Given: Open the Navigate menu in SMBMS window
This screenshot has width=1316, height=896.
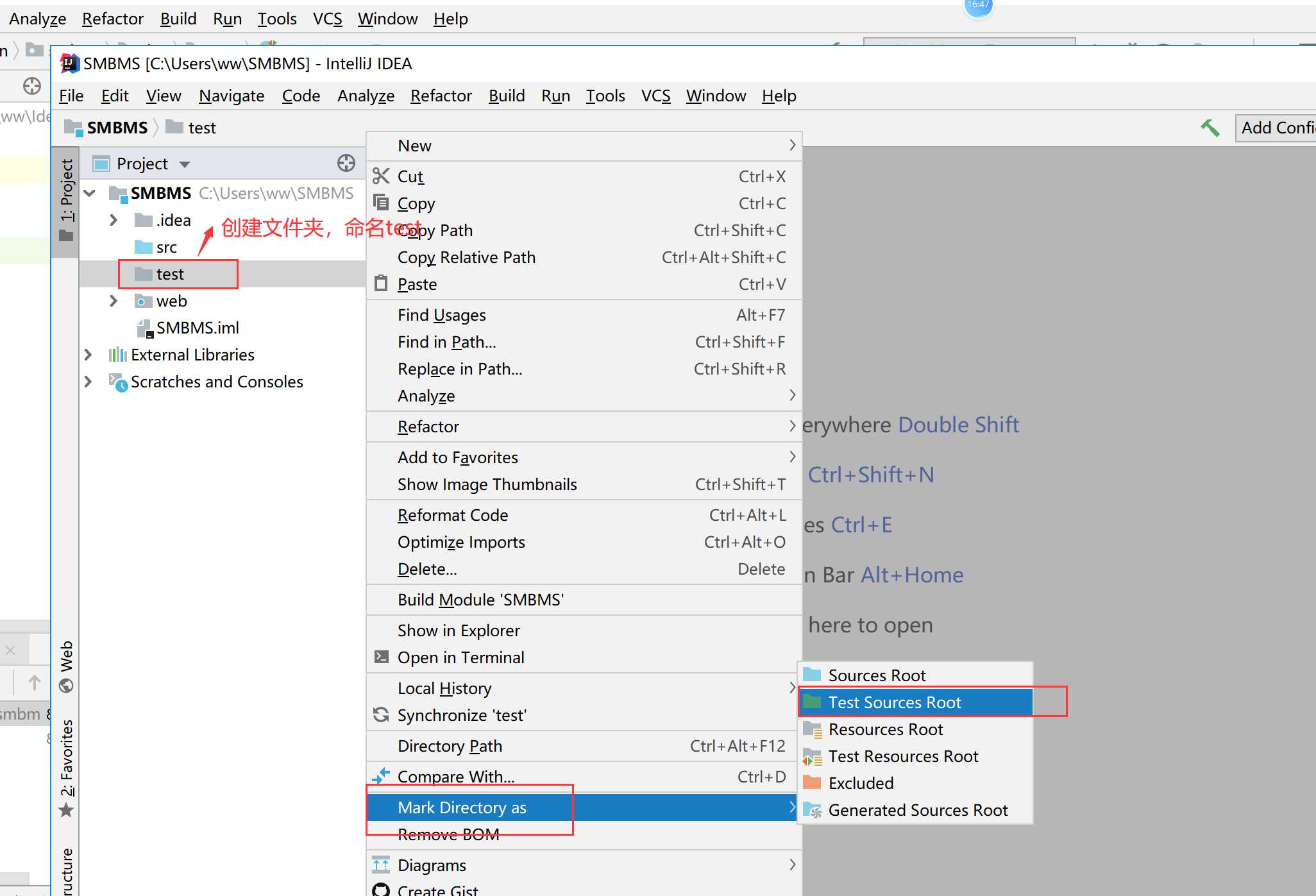Looking at the screenshot, I should (232, 96).
